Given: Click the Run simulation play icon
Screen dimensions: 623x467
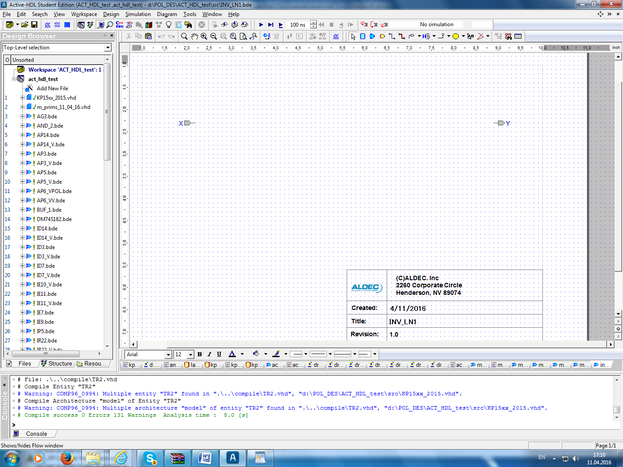Looking at the screenshot, I should click(260, 24).
